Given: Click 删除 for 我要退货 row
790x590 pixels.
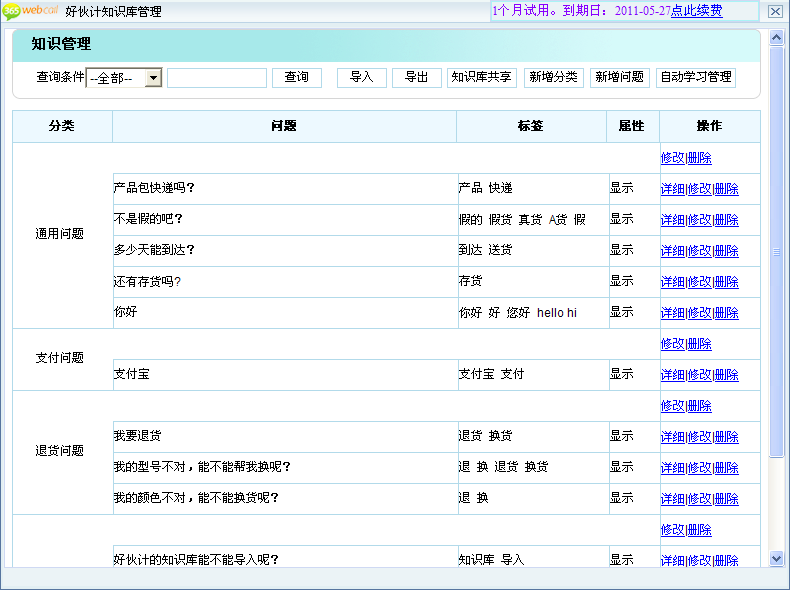Looking at the screenshot, I should (727, 437).
